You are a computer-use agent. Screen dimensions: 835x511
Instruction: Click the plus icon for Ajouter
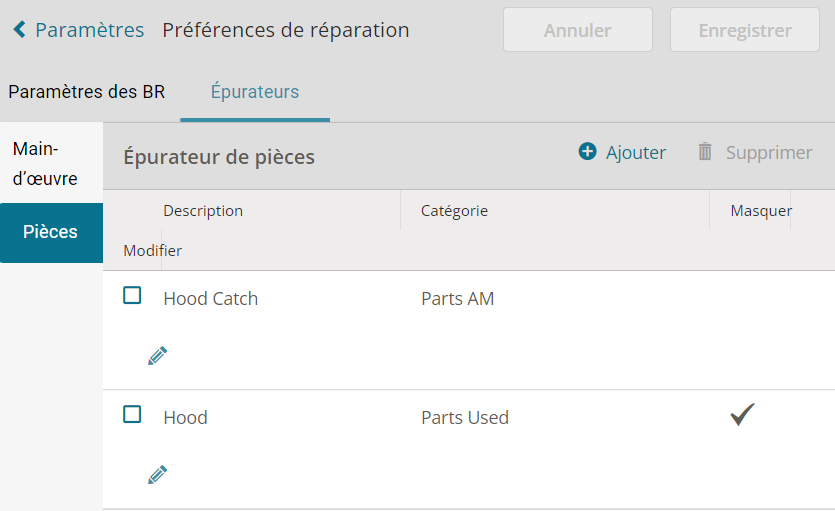tap(587, 152)
